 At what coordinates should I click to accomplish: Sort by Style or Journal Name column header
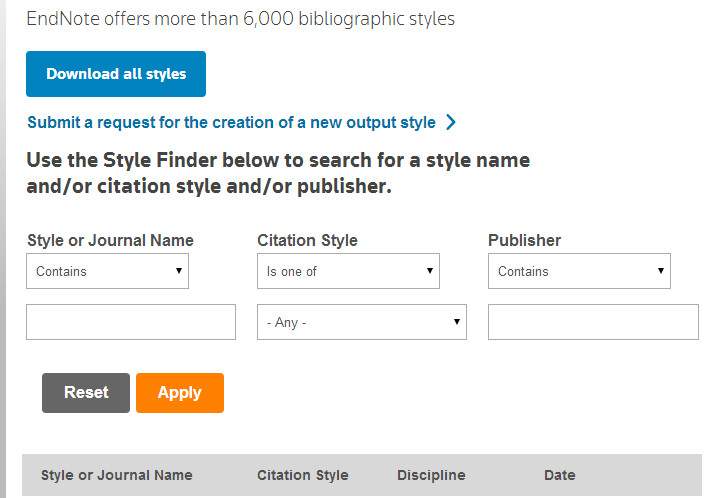116,475
